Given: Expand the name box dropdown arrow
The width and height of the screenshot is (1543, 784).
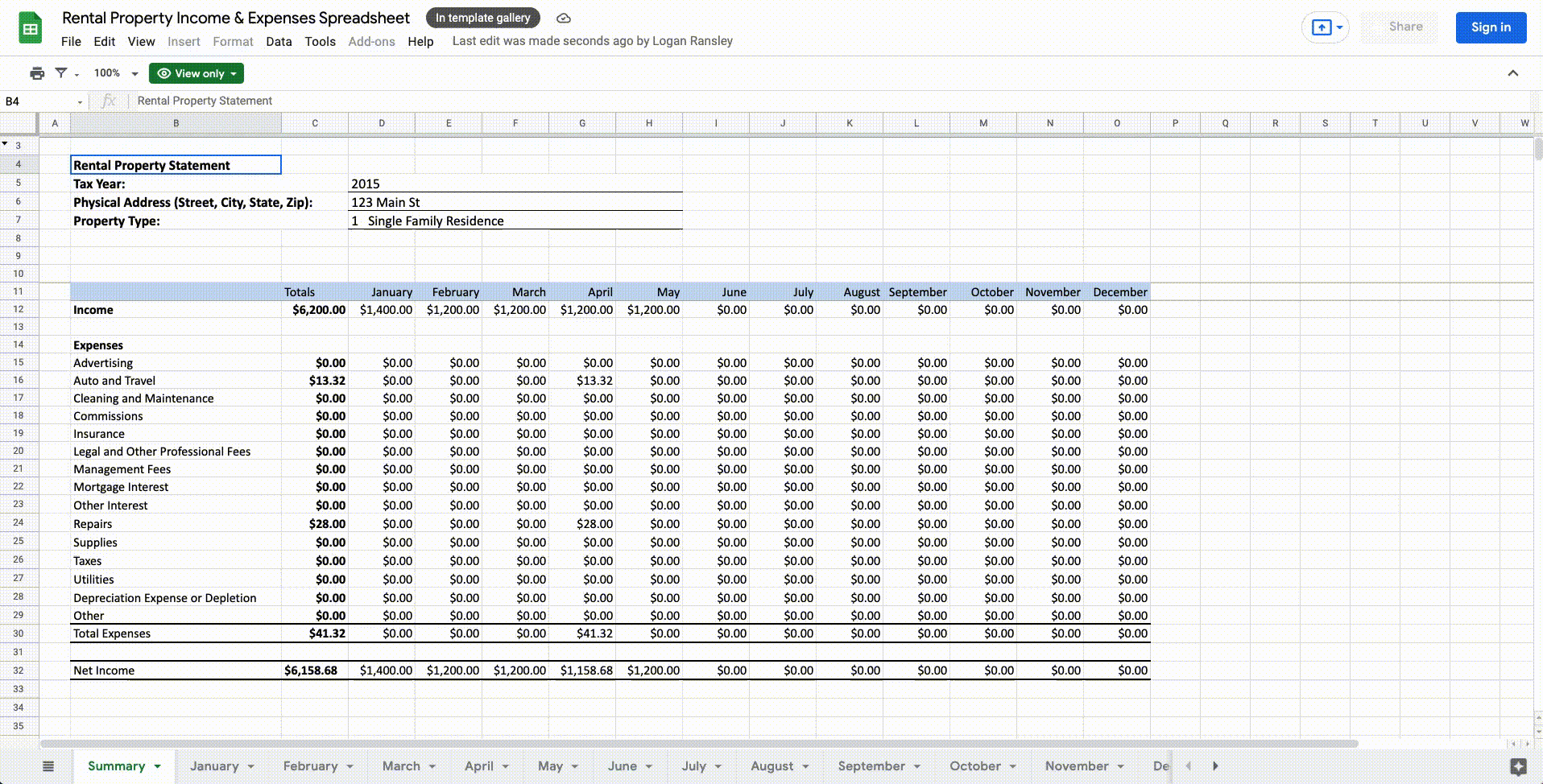Looking at the screenshot, I should point(80,102).
